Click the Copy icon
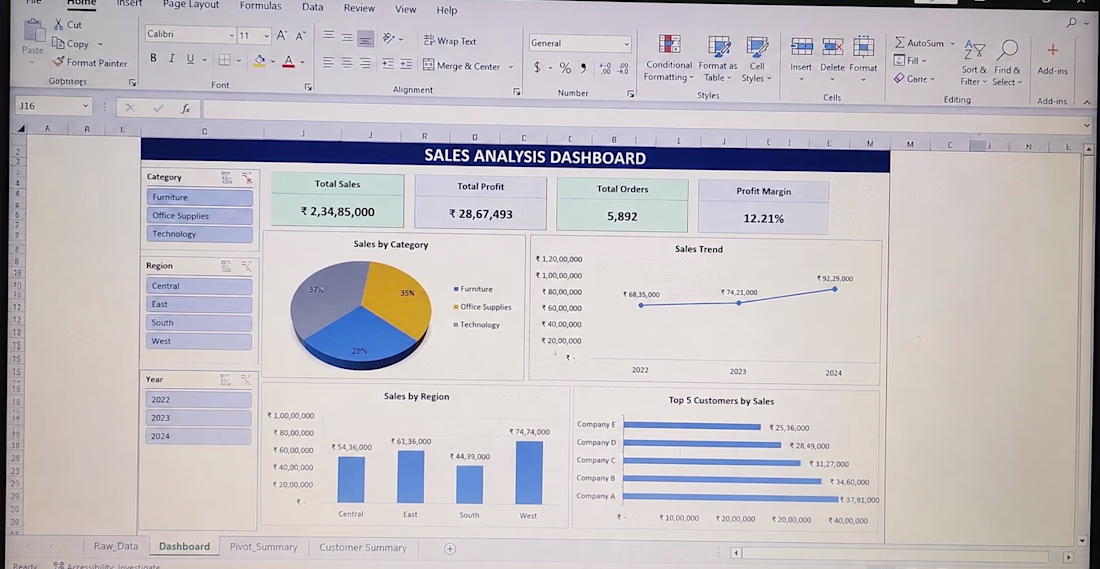This screenshot has height=569, width=1100. pyautogui.click(x=58, y=43)
